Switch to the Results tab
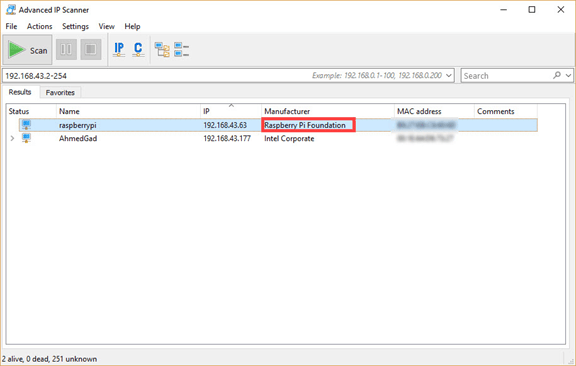The height and width of the screenshot is (366, 576). pos(20,92)
